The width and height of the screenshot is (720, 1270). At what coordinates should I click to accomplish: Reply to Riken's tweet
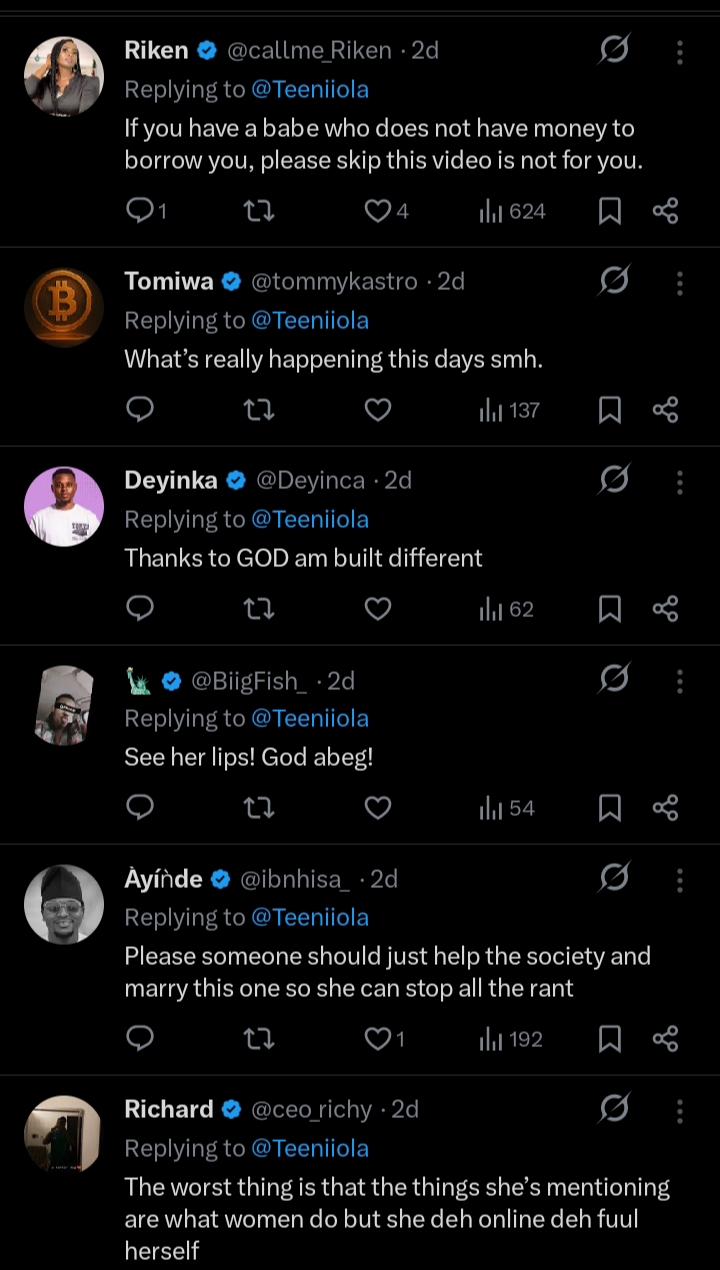[x=141, y=210]
